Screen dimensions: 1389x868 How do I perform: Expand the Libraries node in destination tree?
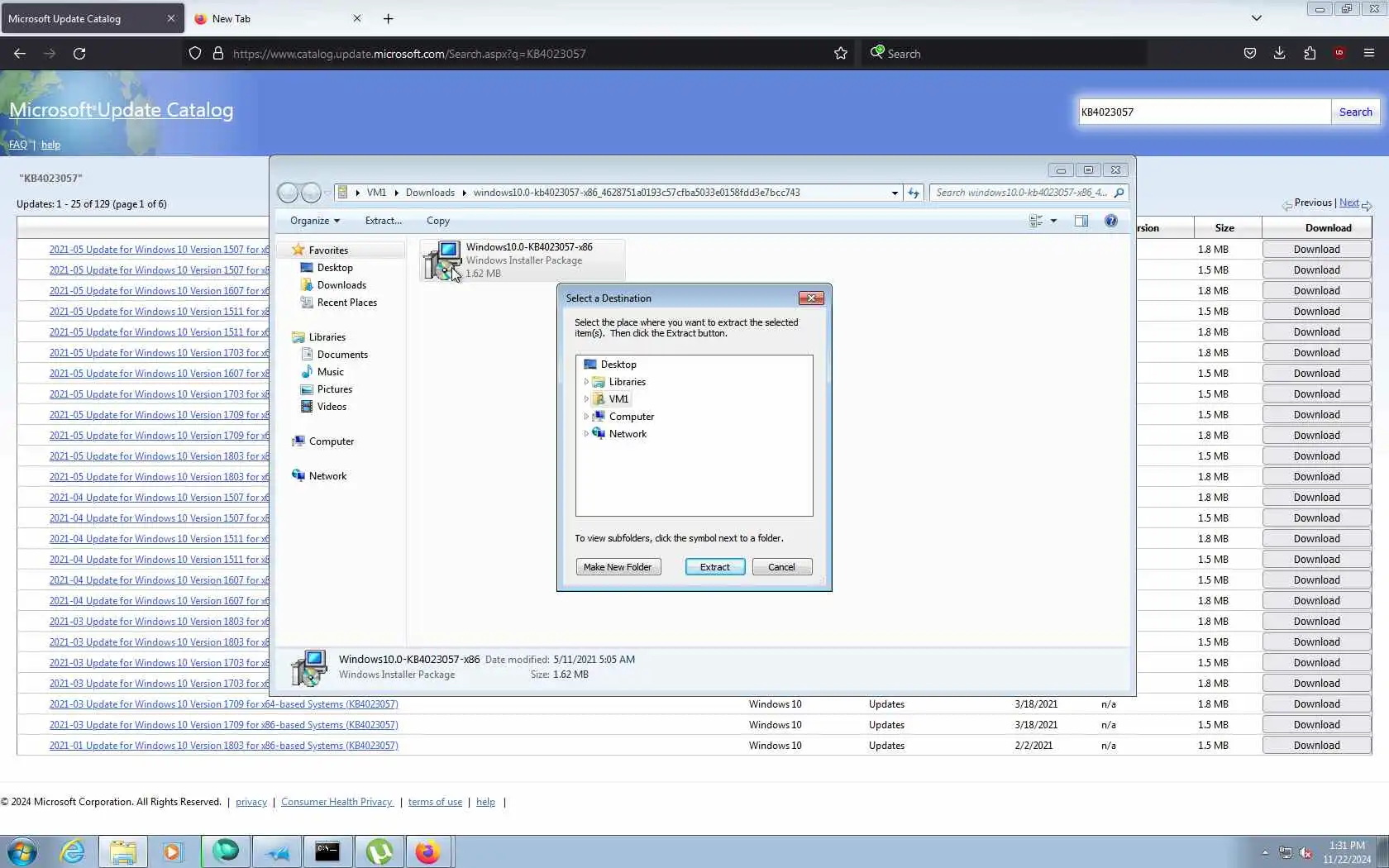pyautogui.click(x=586, y=382)
